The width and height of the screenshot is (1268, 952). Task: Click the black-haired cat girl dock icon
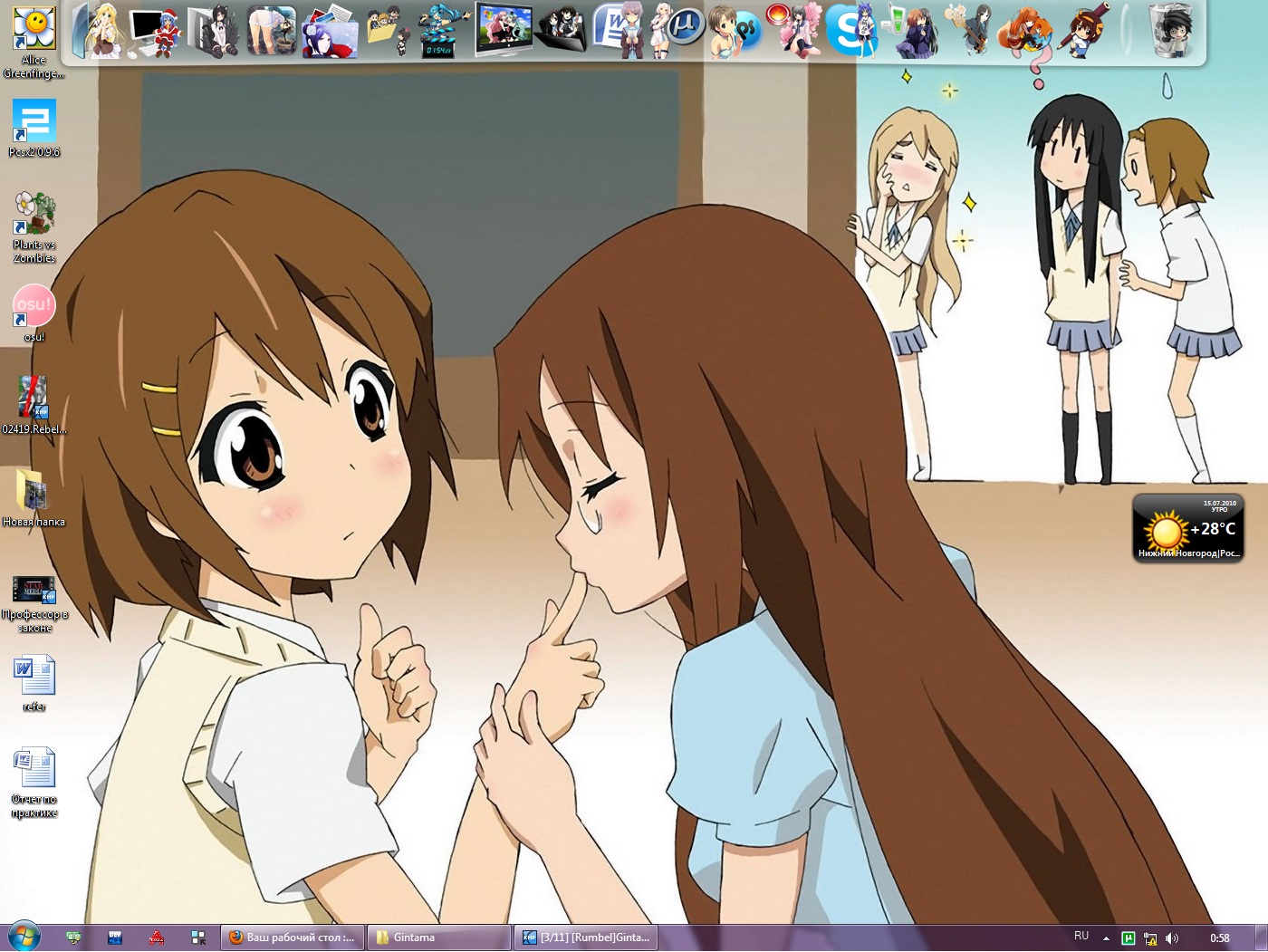pos(214,32)
